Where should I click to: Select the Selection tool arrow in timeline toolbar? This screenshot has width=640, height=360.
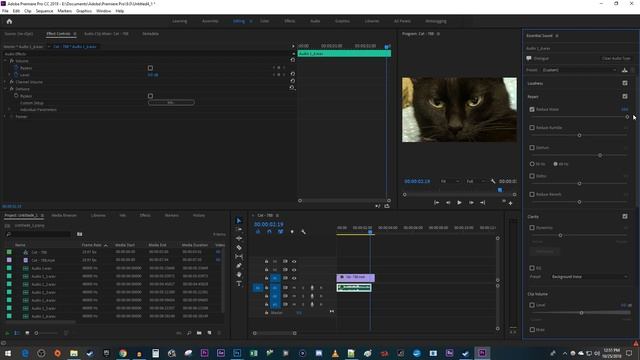point(239,220)
